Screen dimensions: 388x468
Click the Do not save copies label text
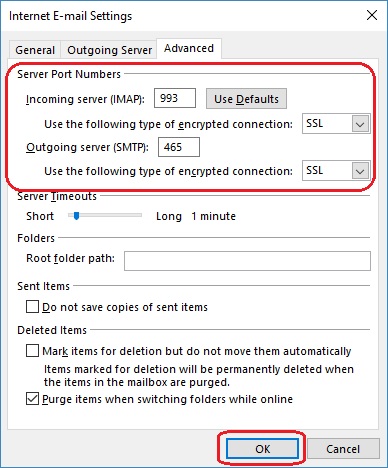tap(125, 307)
